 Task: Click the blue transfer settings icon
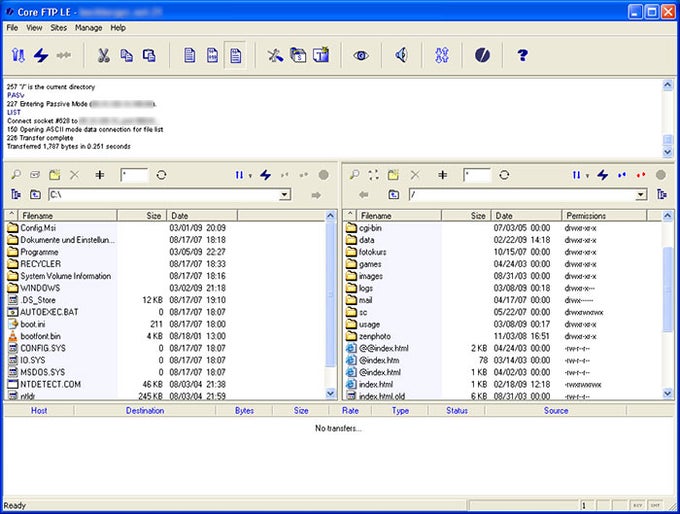[x=441, y=56]
